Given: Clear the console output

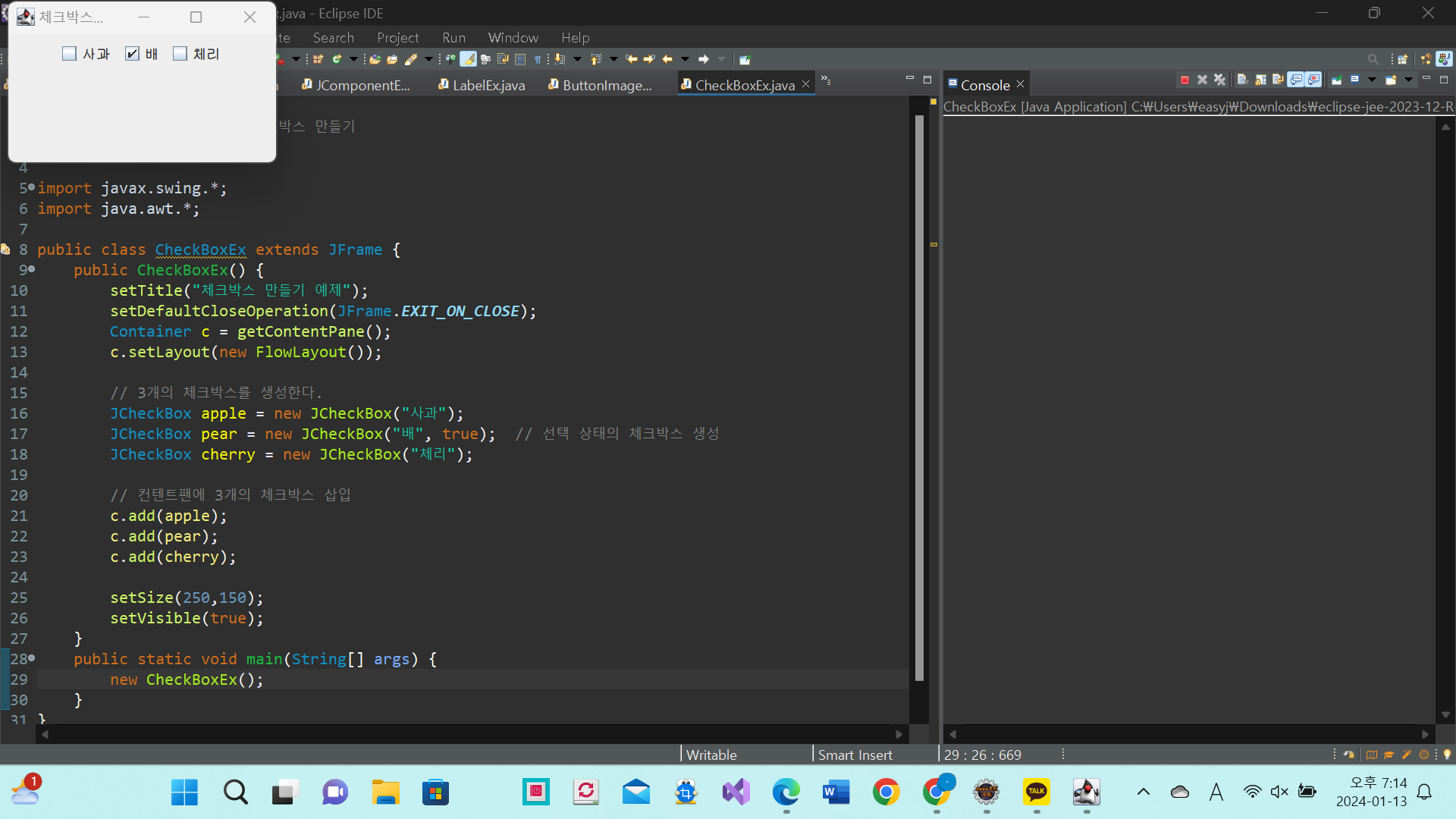Looking at the screenshot, I should (x=1242, y=80).
